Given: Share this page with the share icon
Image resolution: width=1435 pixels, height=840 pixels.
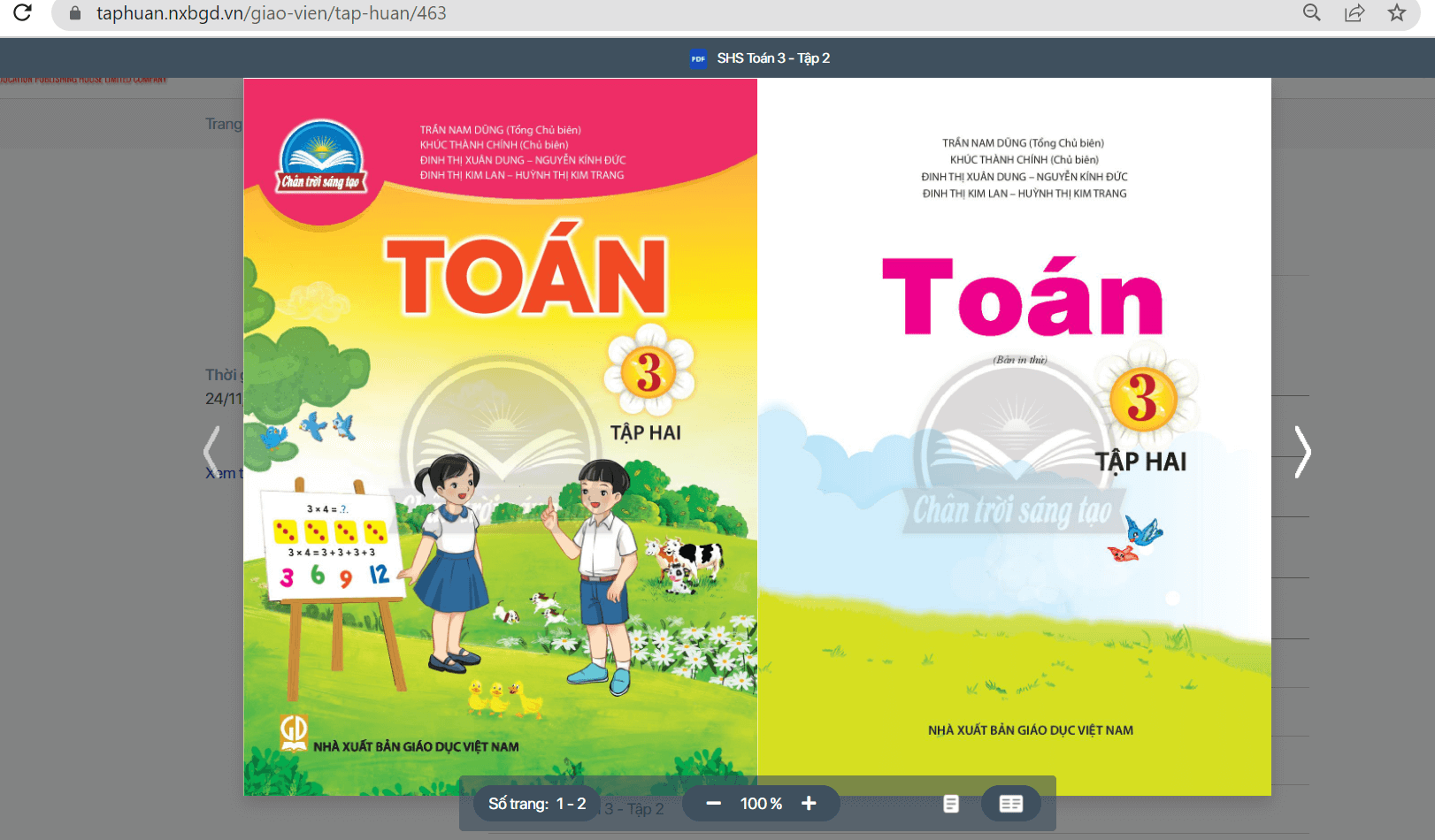Looking at the screenshot, I should 1354,12.
